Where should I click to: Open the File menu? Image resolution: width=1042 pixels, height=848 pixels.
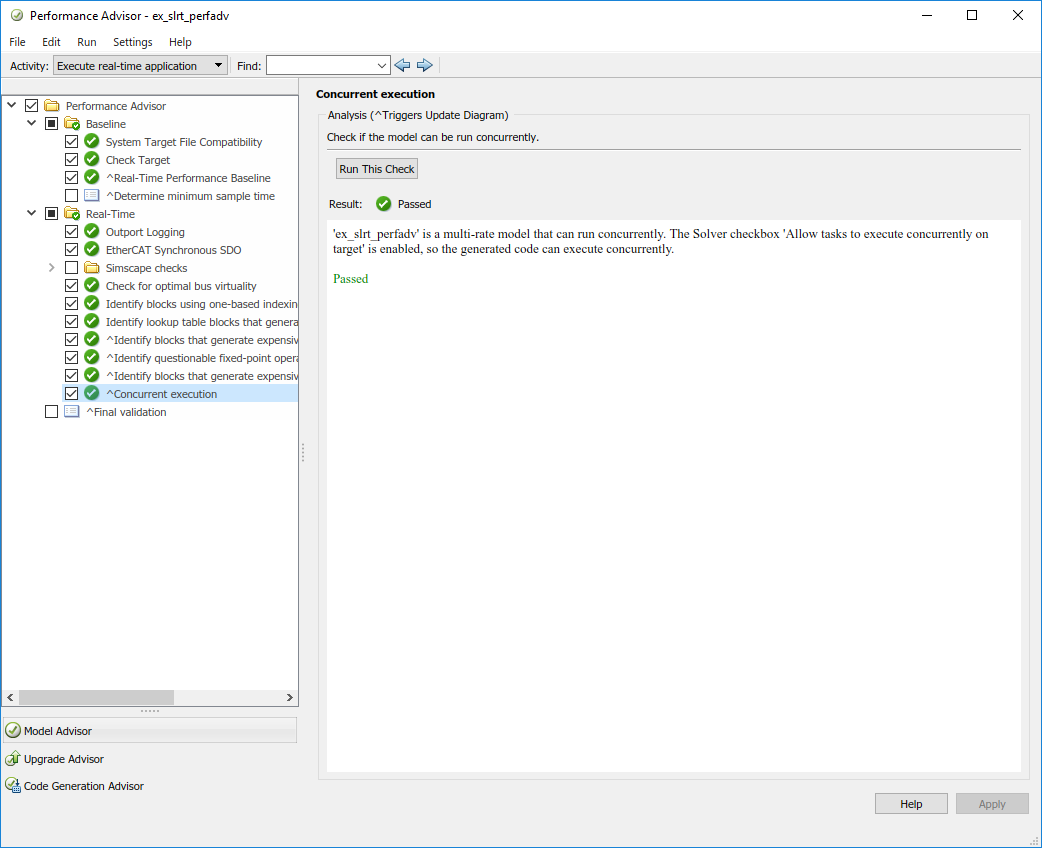(17, 42)
